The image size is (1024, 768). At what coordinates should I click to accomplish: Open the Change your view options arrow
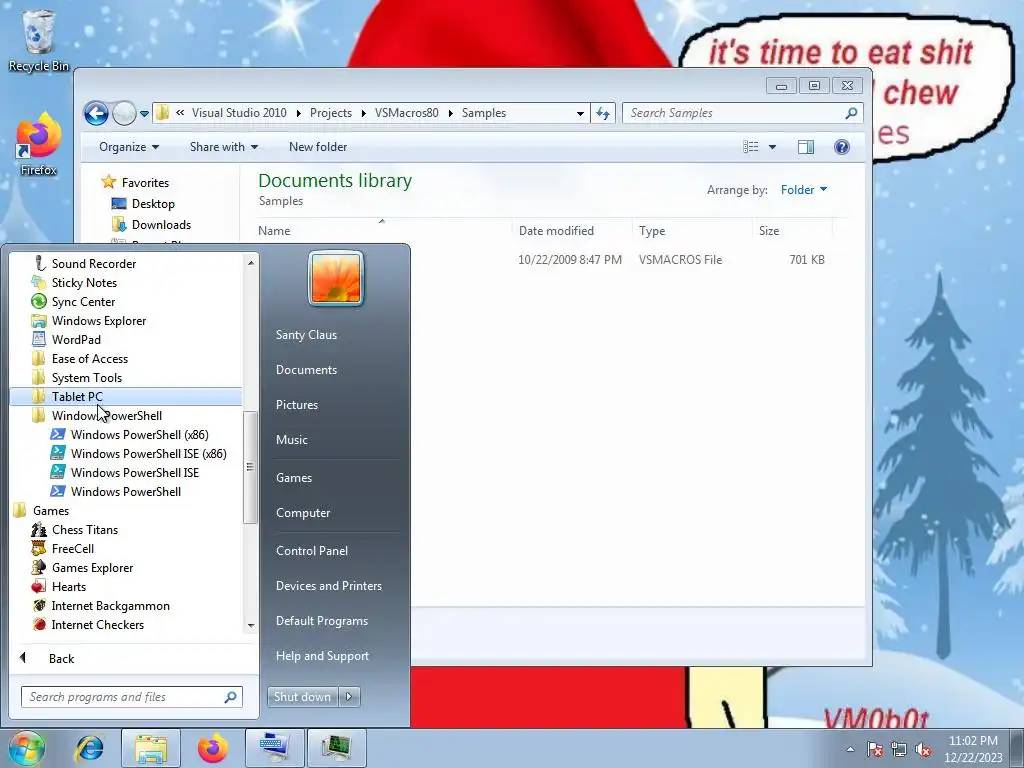point(773,147)
